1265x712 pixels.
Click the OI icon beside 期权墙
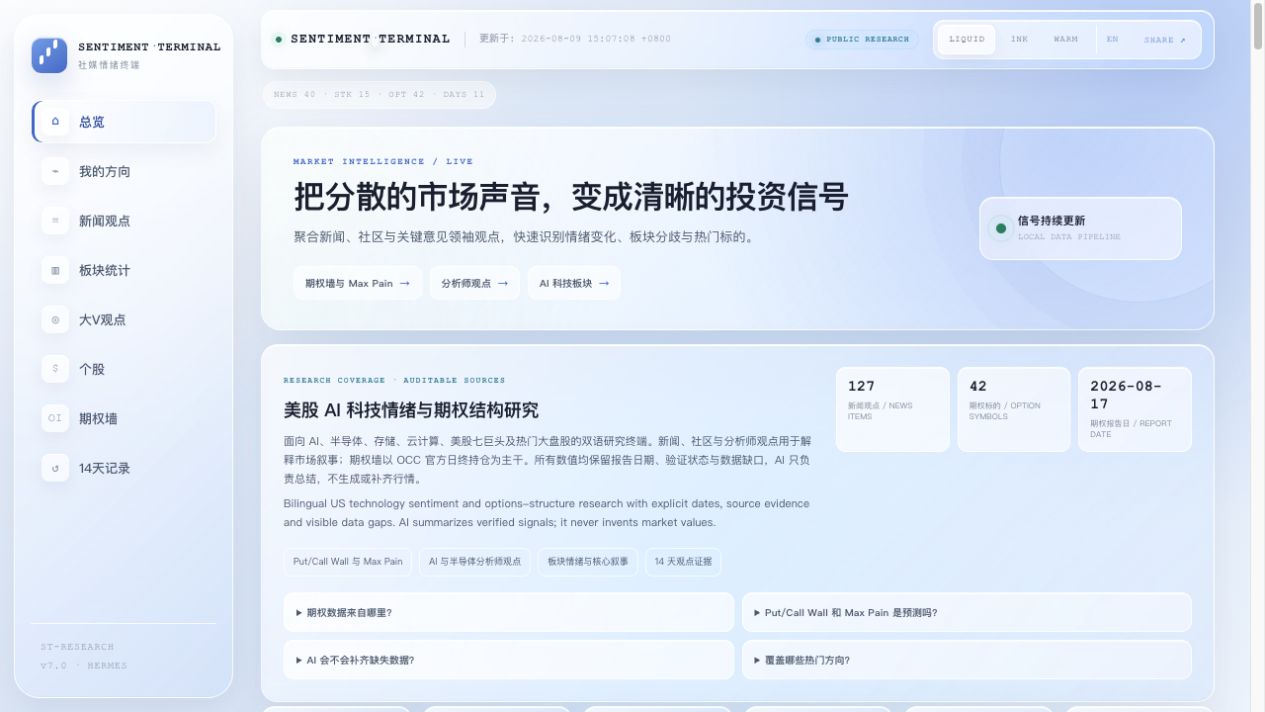[x=55, y=418]
